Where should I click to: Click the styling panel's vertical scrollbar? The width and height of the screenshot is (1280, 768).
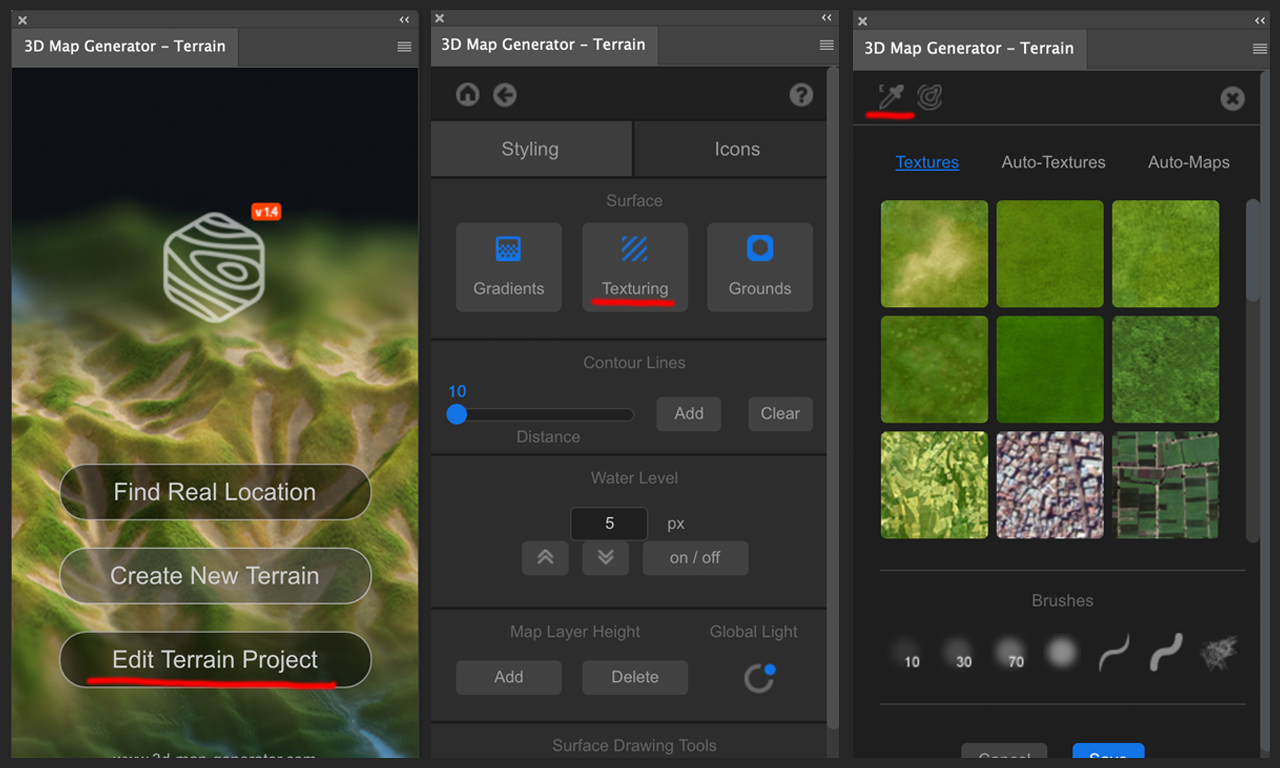click(x=832, y=397)
